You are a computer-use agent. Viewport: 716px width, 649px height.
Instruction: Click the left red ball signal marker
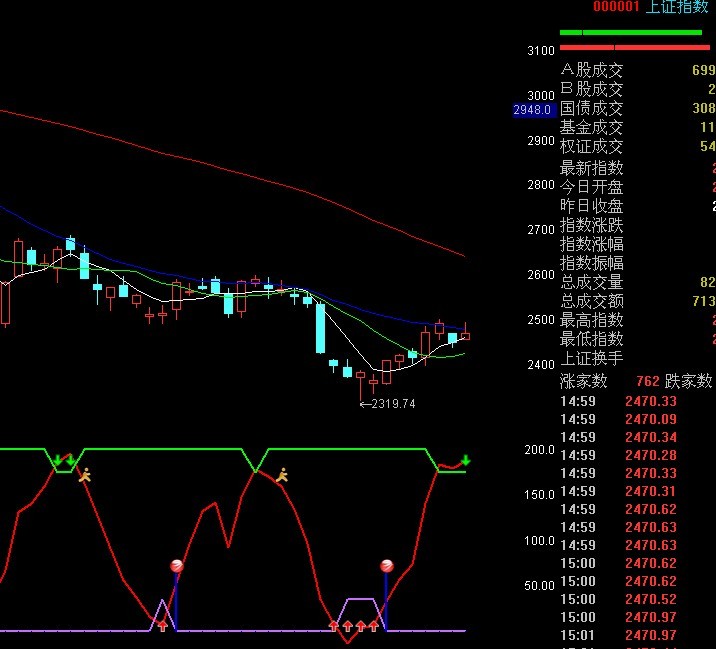[x=177, y=566]
